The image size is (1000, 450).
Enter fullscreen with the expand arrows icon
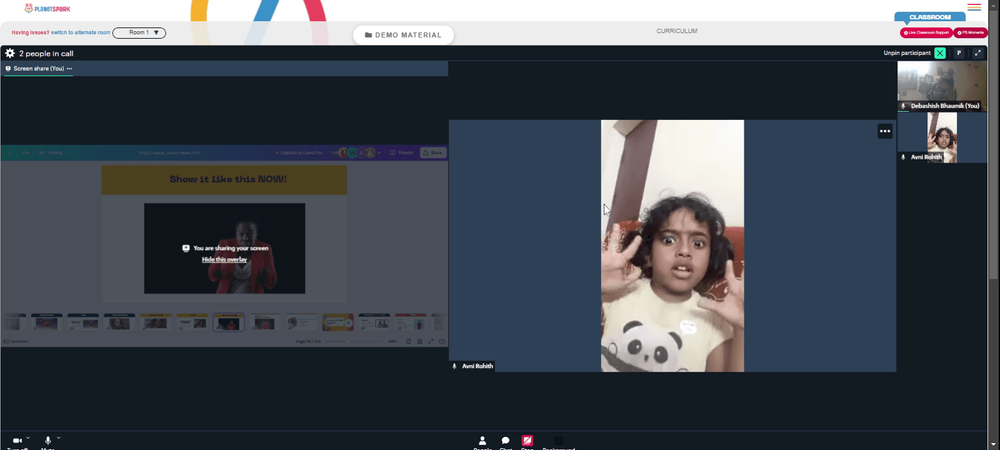click(x=978, y=53)
